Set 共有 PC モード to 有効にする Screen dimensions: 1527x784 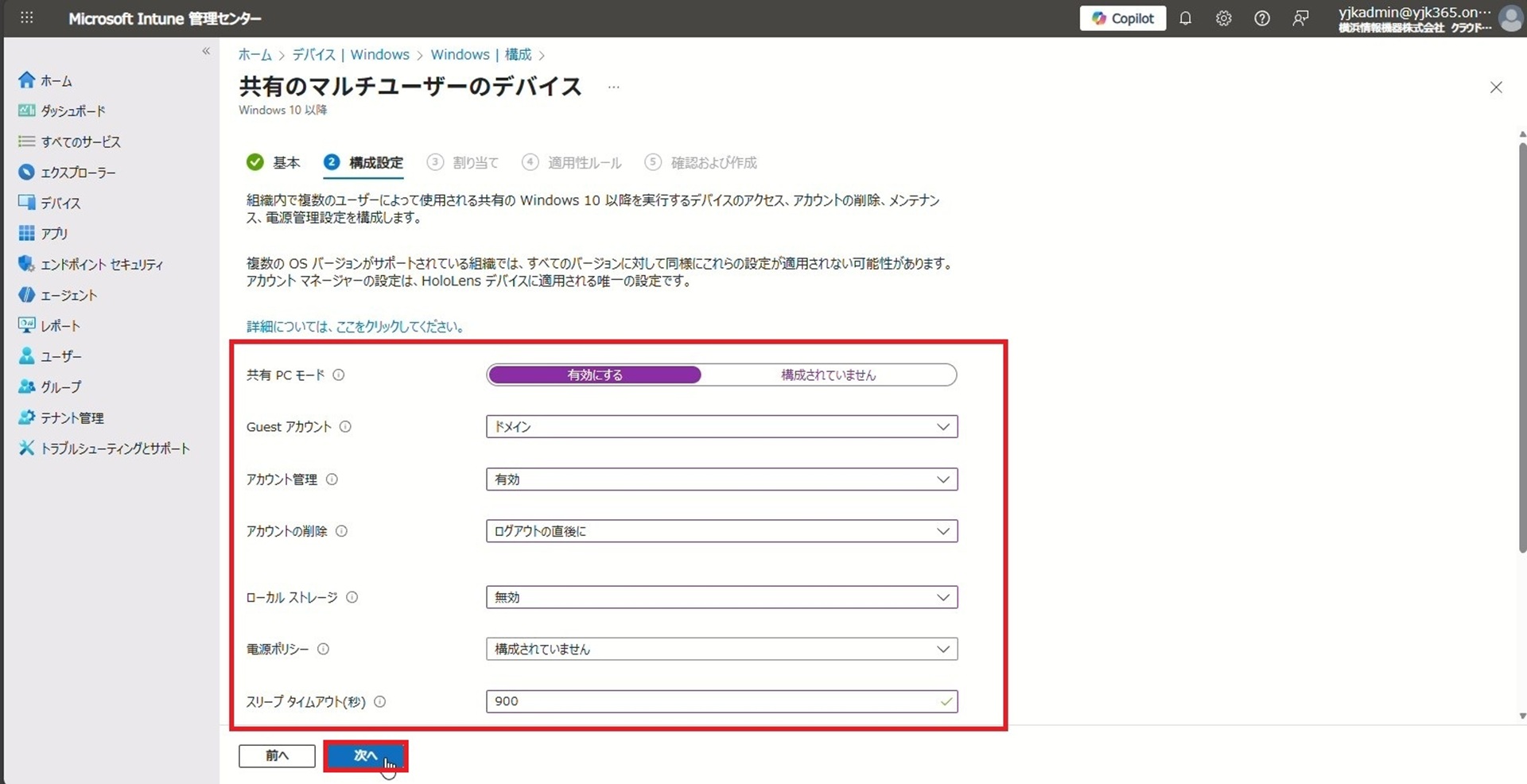coord(594,375)
